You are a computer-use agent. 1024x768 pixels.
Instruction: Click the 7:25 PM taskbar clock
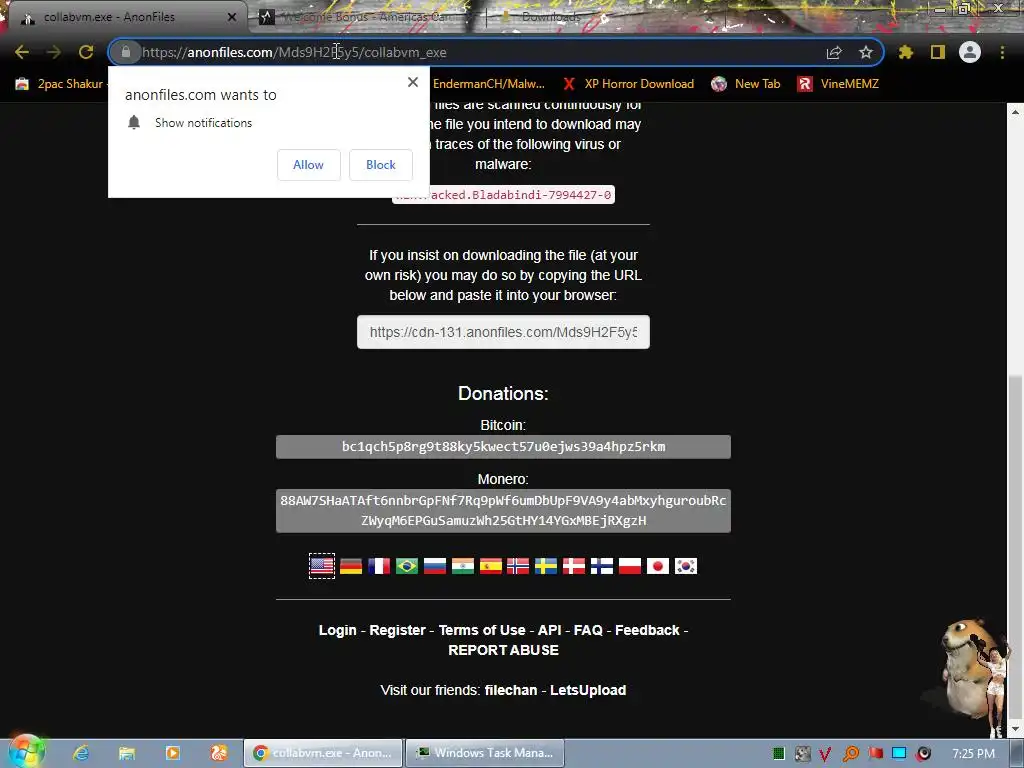pos(973,754)
